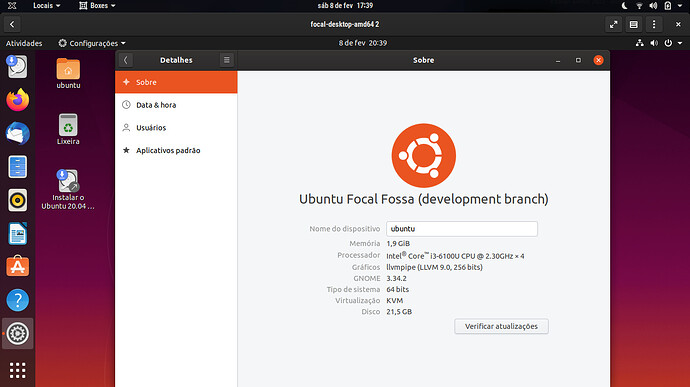Click GNOME version 3.34.2 text
This screenshot has width=690, height=387.
396,278
